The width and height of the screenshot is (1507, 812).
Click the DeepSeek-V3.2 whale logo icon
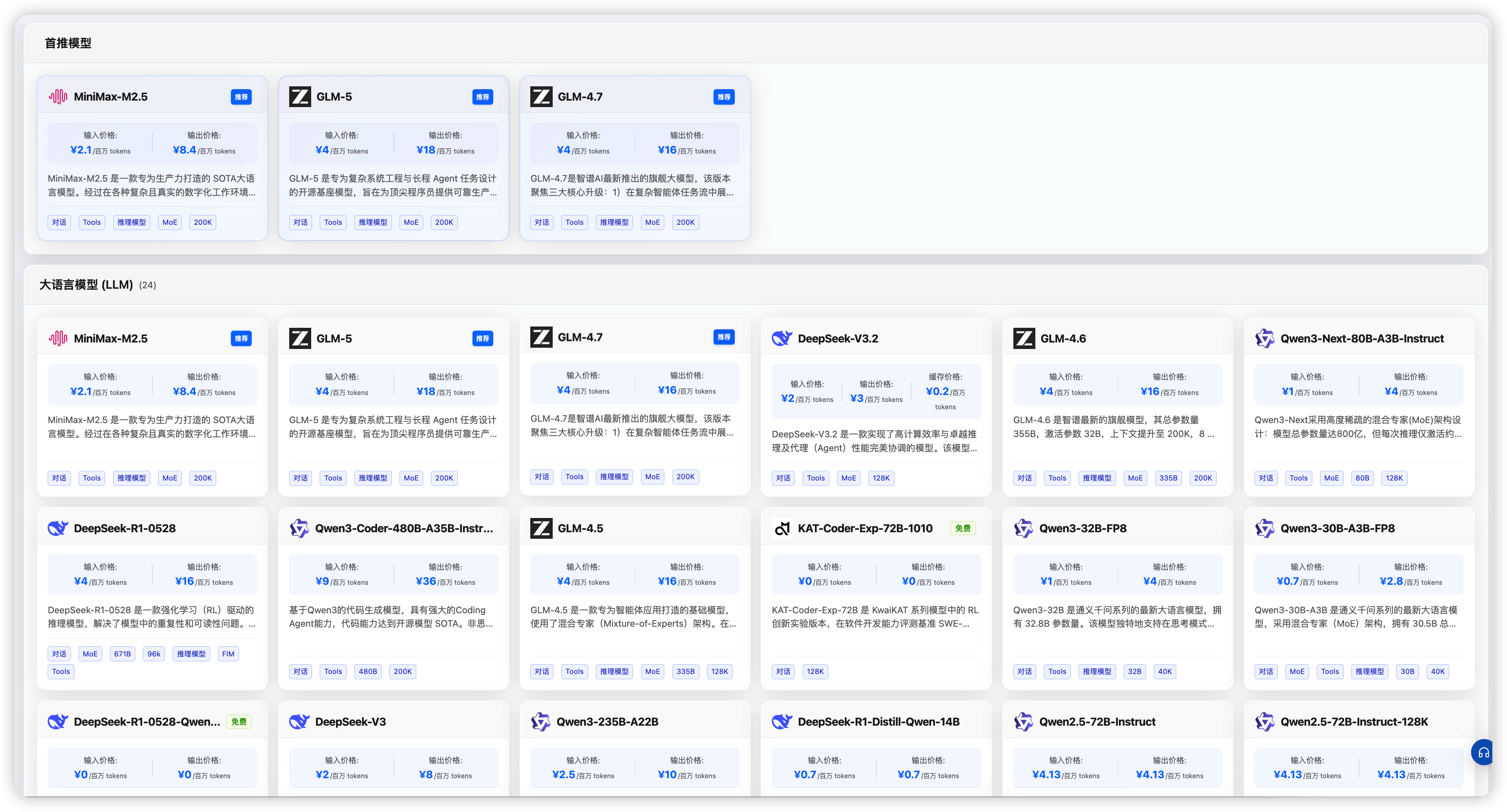(782, 338)
